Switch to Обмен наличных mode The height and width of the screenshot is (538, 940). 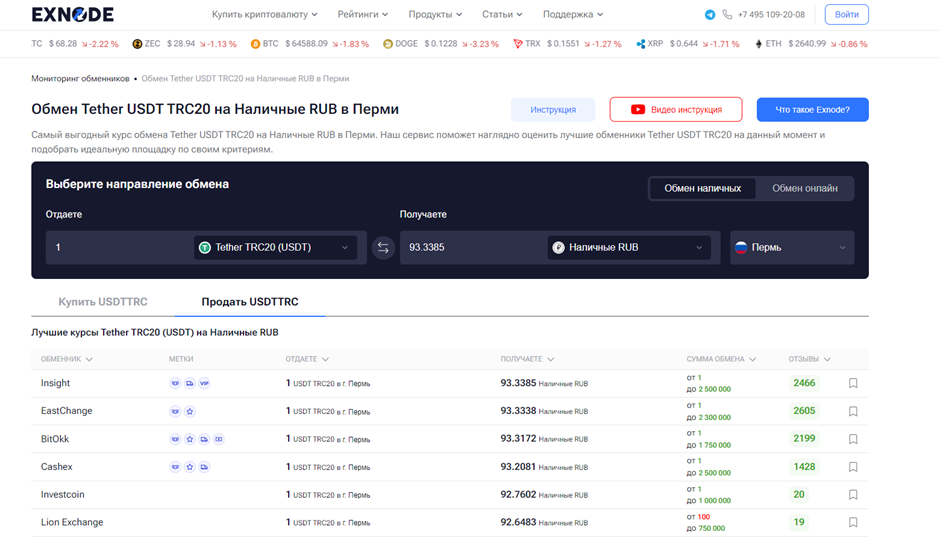[x=703, y=188]
